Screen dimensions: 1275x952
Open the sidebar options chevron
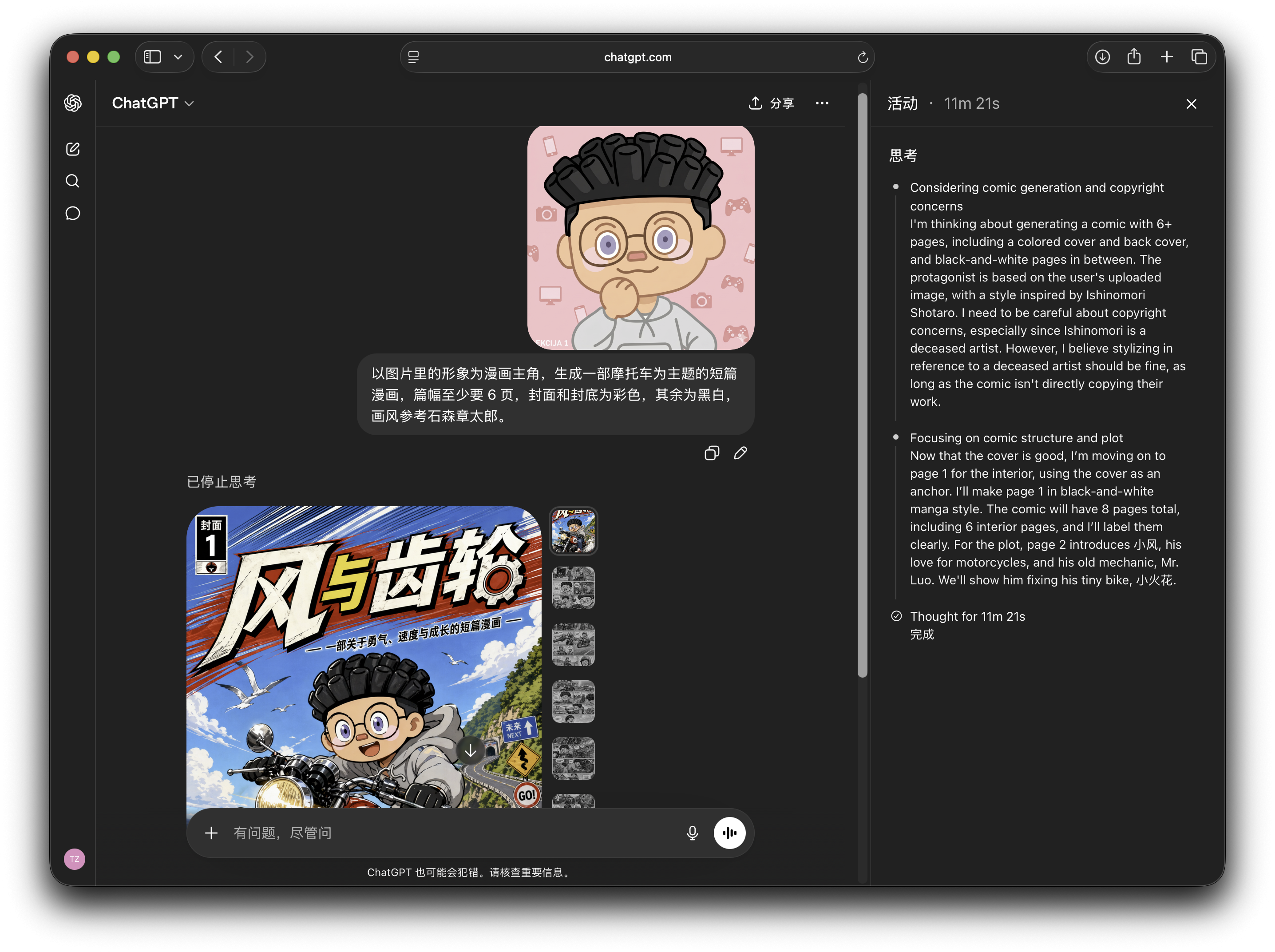tap(178, 57)
